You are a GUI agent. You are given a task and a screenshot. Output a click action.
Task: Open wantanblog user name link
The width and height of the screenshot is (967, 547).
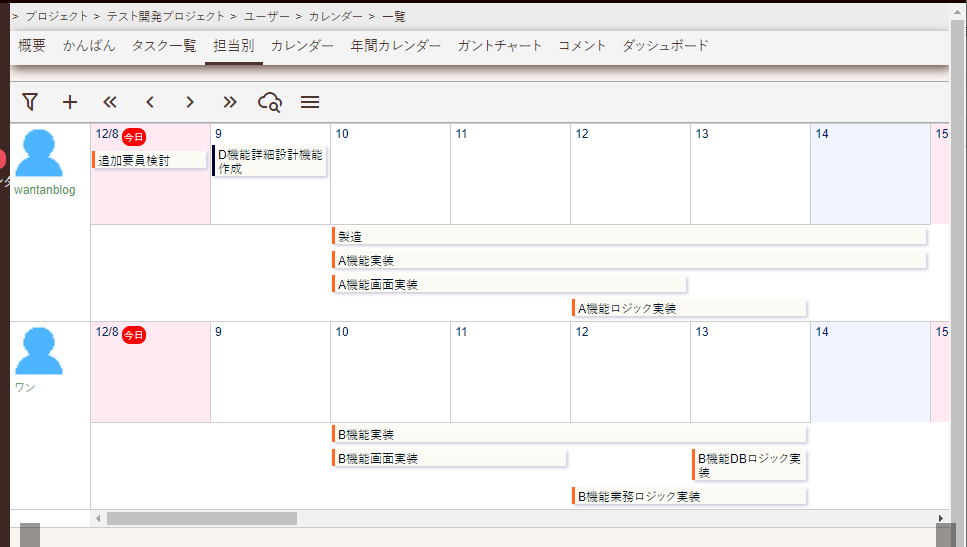(x=44, y=190)
